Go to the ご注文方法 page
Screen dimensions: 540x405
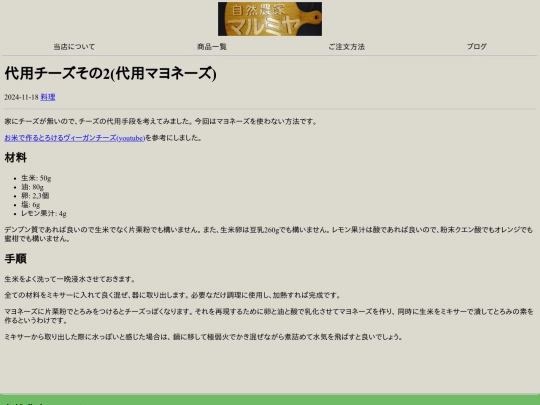(x=346, y=46)
